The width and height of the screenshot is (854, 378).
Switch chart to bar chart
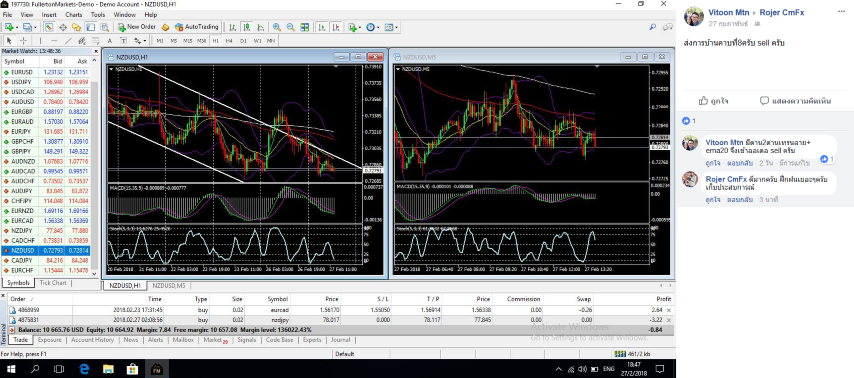pyautogui.click(x=233, y=27)
